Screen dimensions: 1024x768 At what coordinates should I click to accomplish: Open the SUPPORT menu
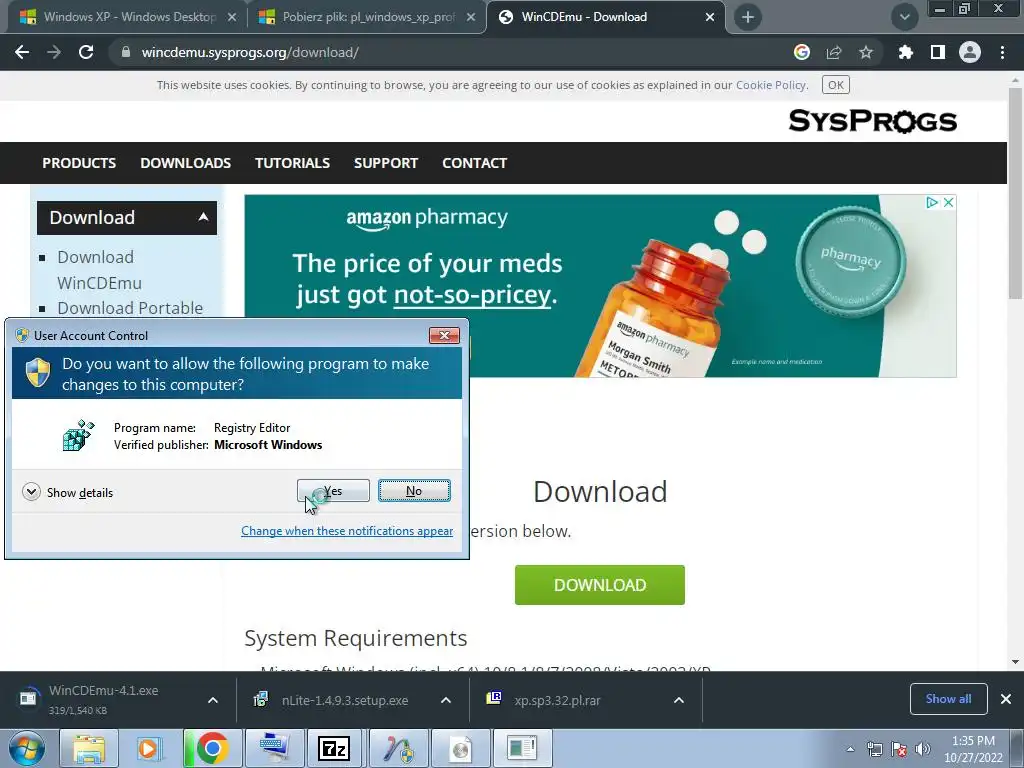(385, 163)
